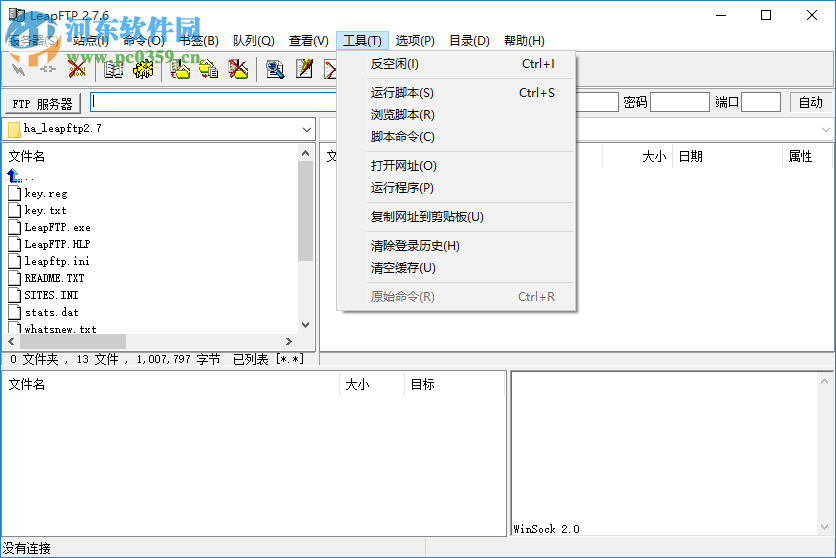Click the WinSock 2.0 log line
The width and height of the screenshot is (836, 558).
[546, 529]
